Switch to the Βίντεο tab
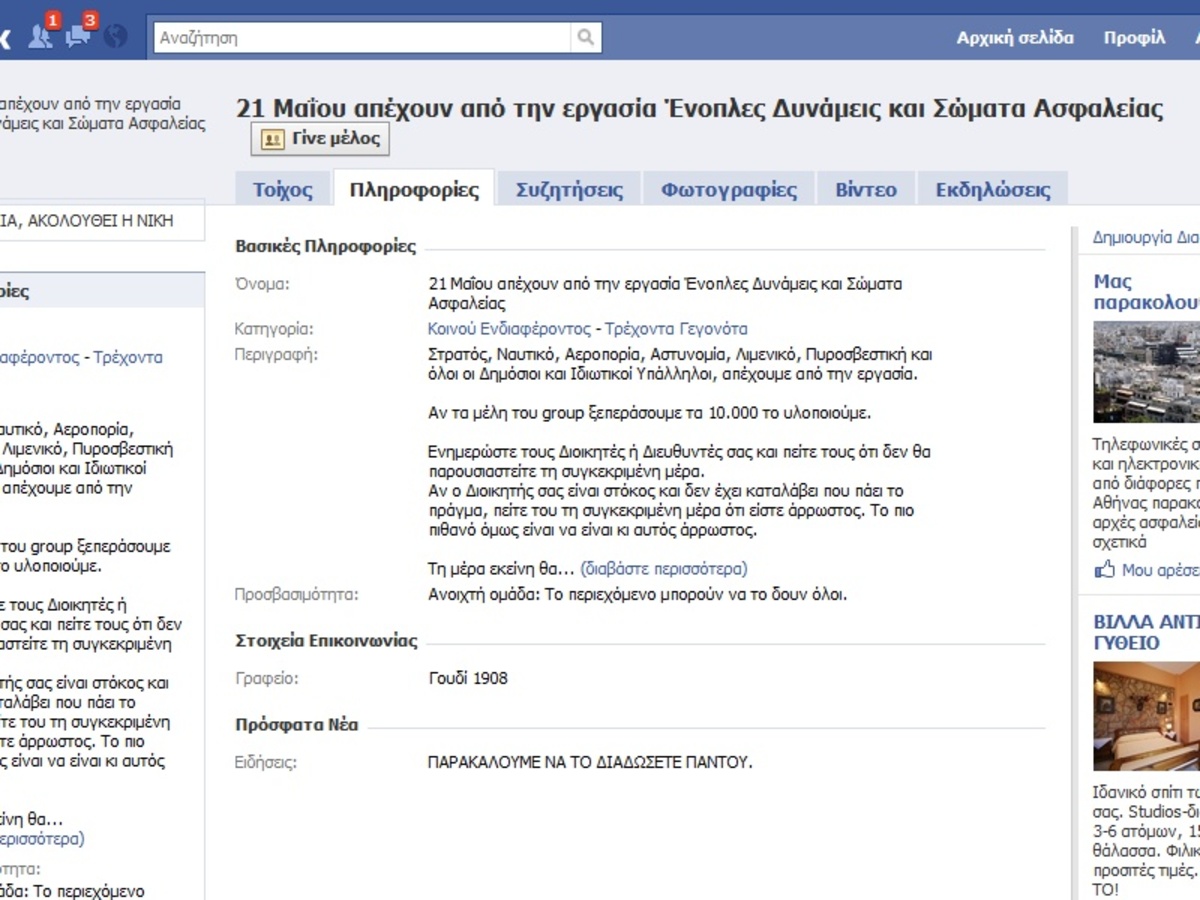Viewport: 1200px width, 900px height. (866, 190)
